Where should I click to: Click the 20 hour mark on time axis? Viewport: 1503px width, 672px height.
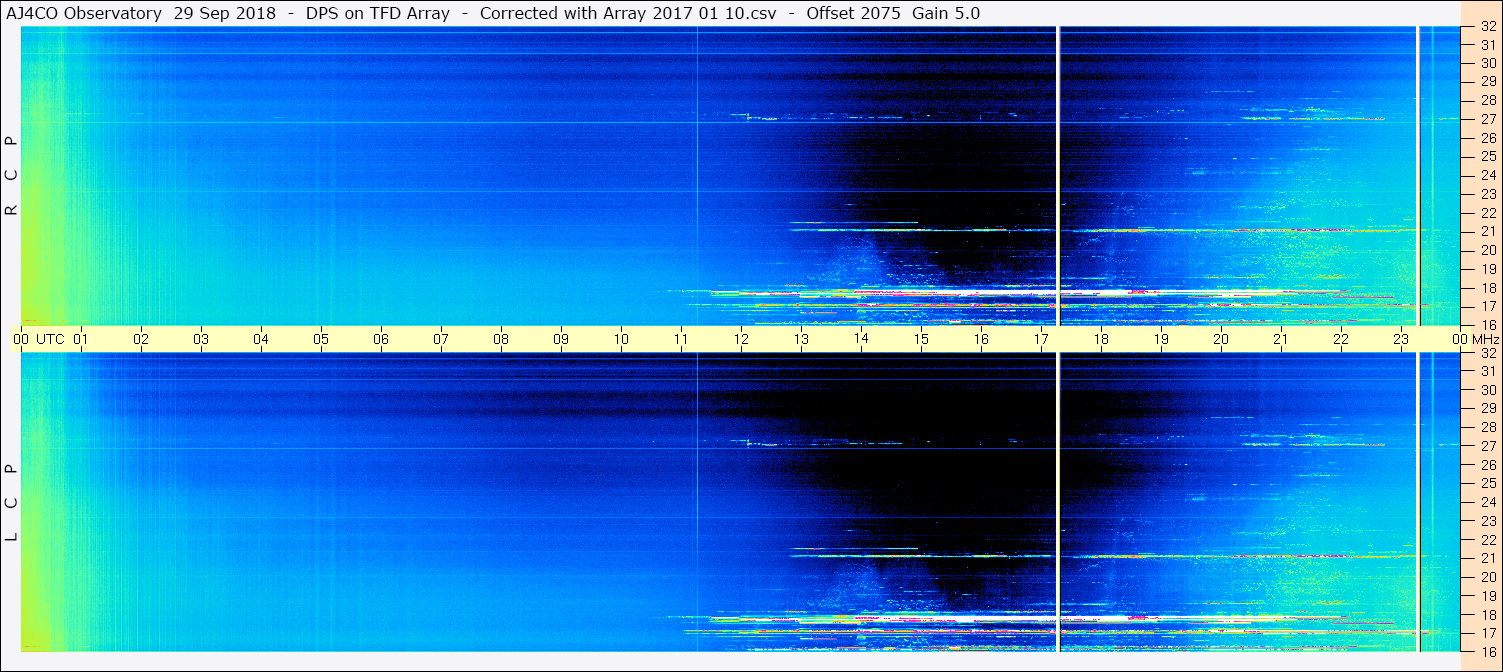(x=1221, y=339)
